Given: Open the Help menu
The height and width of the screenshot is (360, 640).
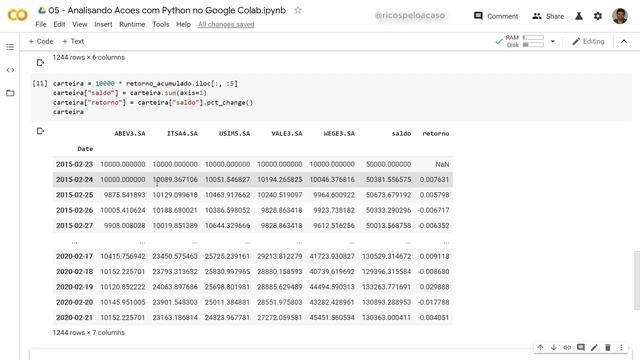Looking at the screenshot, I should (x=183, y=24).
